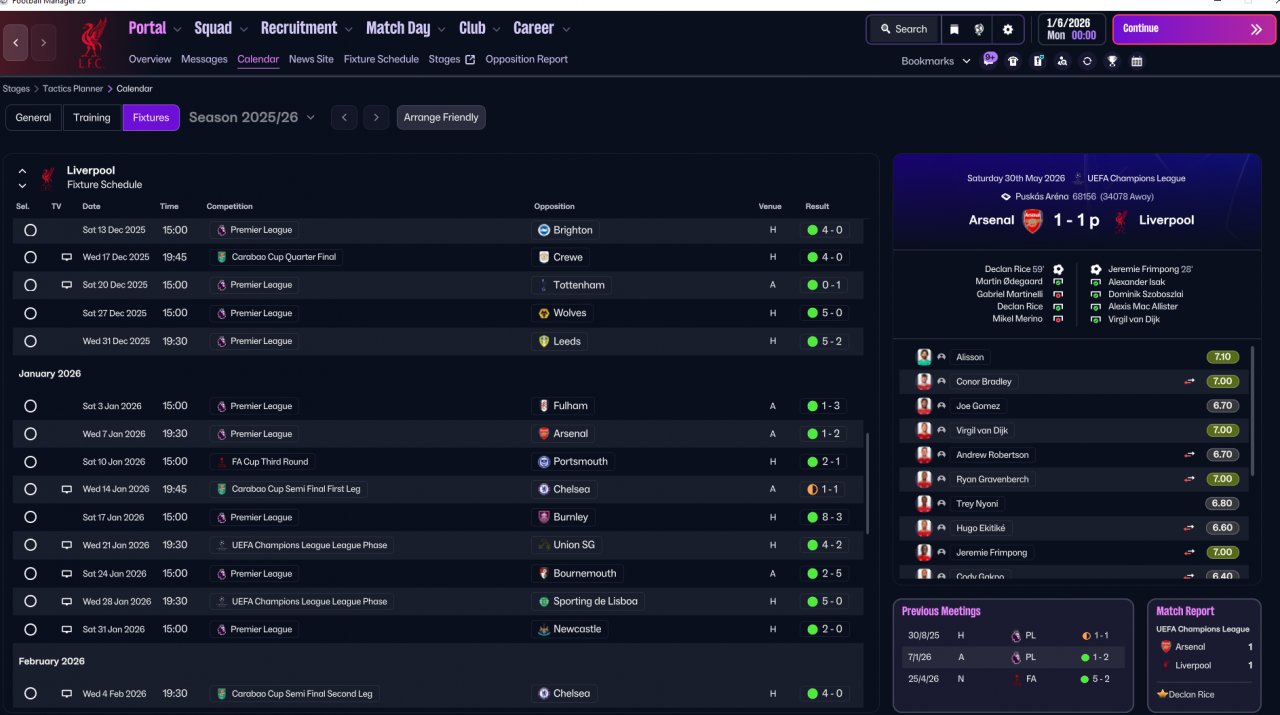
Task: Select the Burnley fixture radio button
Action: (x=30, y=517)
